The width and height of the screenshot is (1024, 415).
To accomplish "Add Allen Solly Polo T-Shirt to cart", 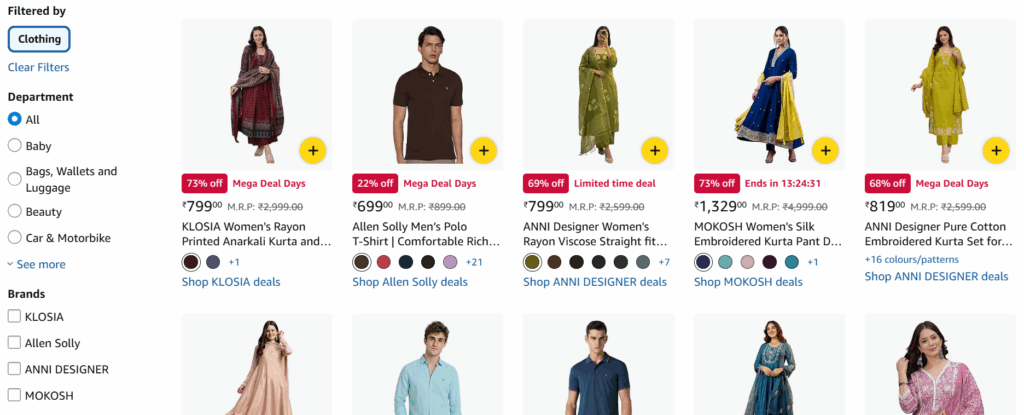I will click(484, 151).
